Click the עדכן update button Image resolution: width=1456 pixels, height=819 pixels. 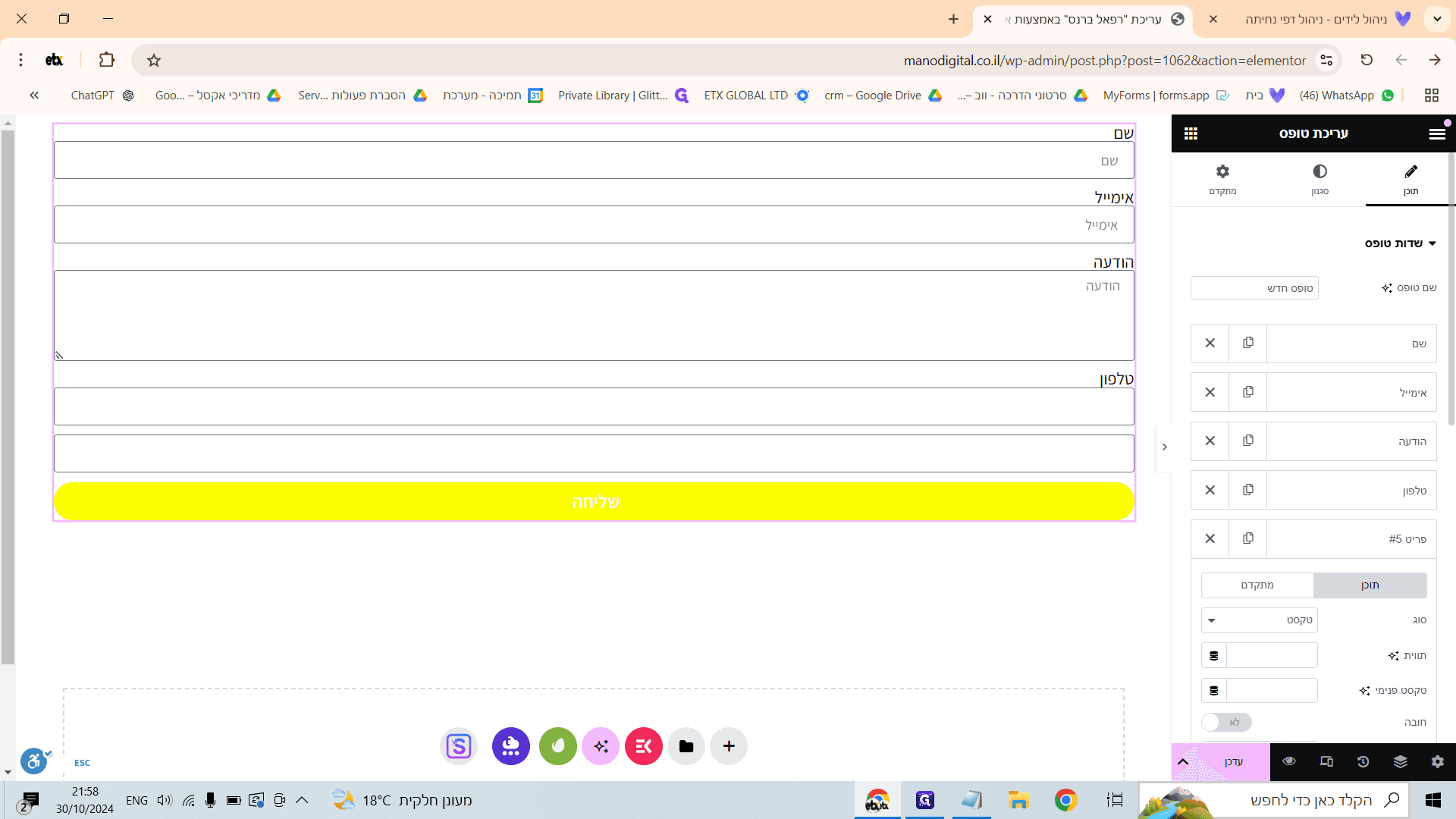point(1234,762)
